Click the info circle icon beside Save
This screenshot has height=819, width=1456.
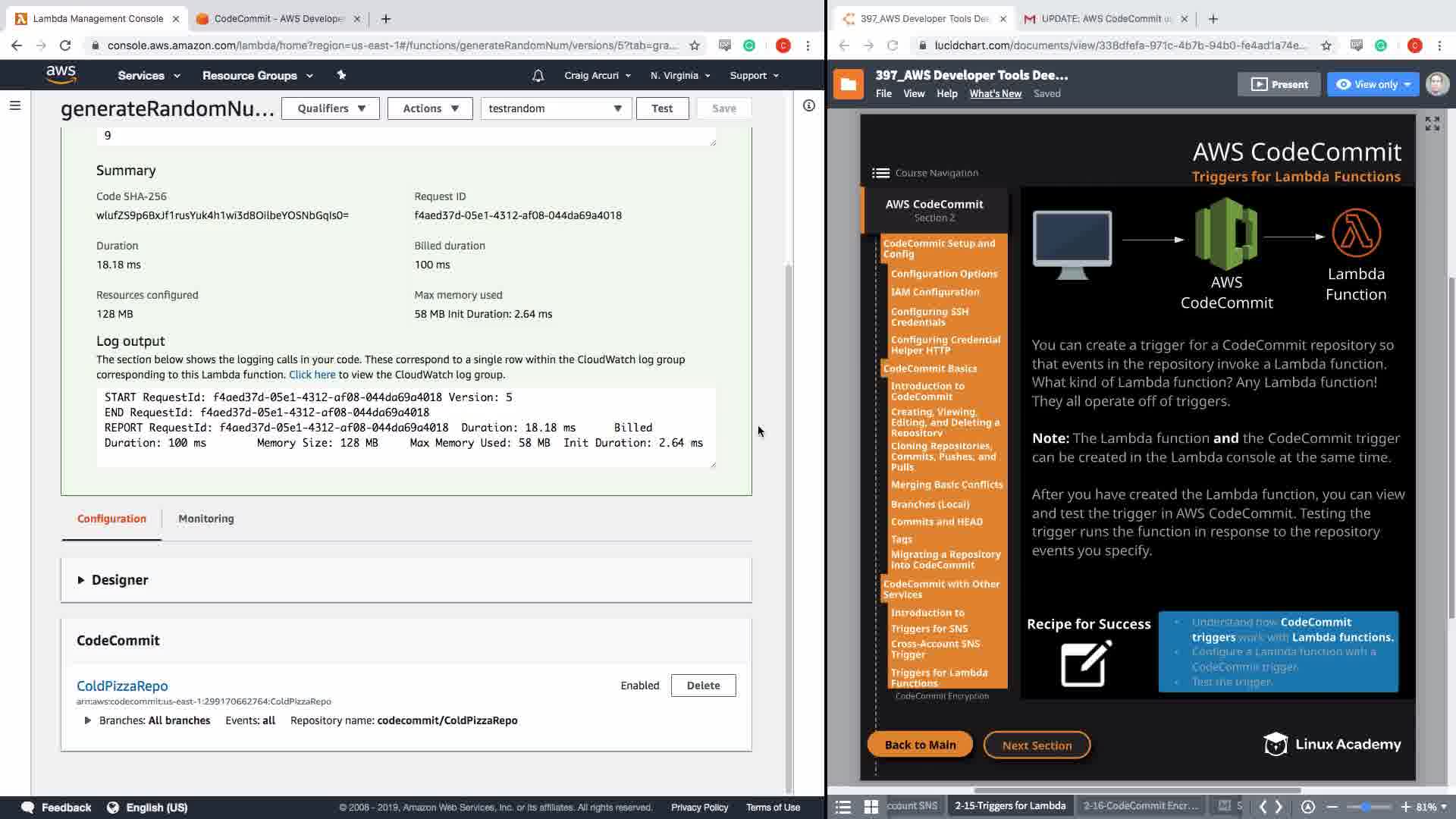808,105
